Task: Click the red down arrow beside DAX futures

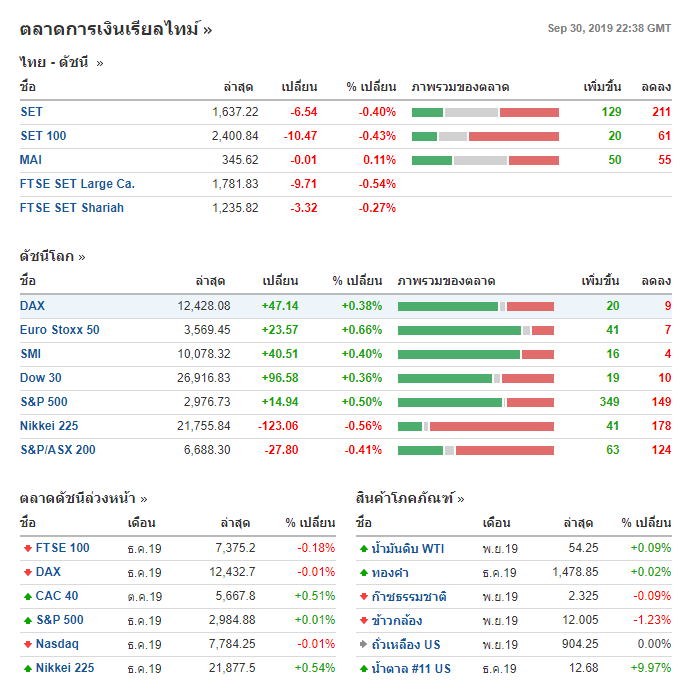Action: point(27,572)
